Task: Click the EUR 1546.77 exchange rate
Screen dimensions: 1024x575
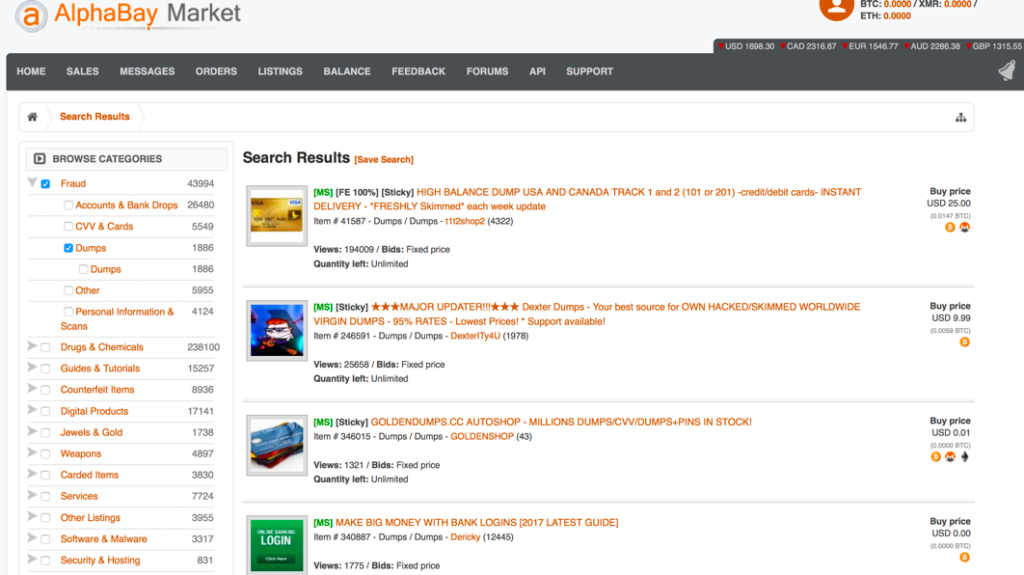Action: [870, 46]
